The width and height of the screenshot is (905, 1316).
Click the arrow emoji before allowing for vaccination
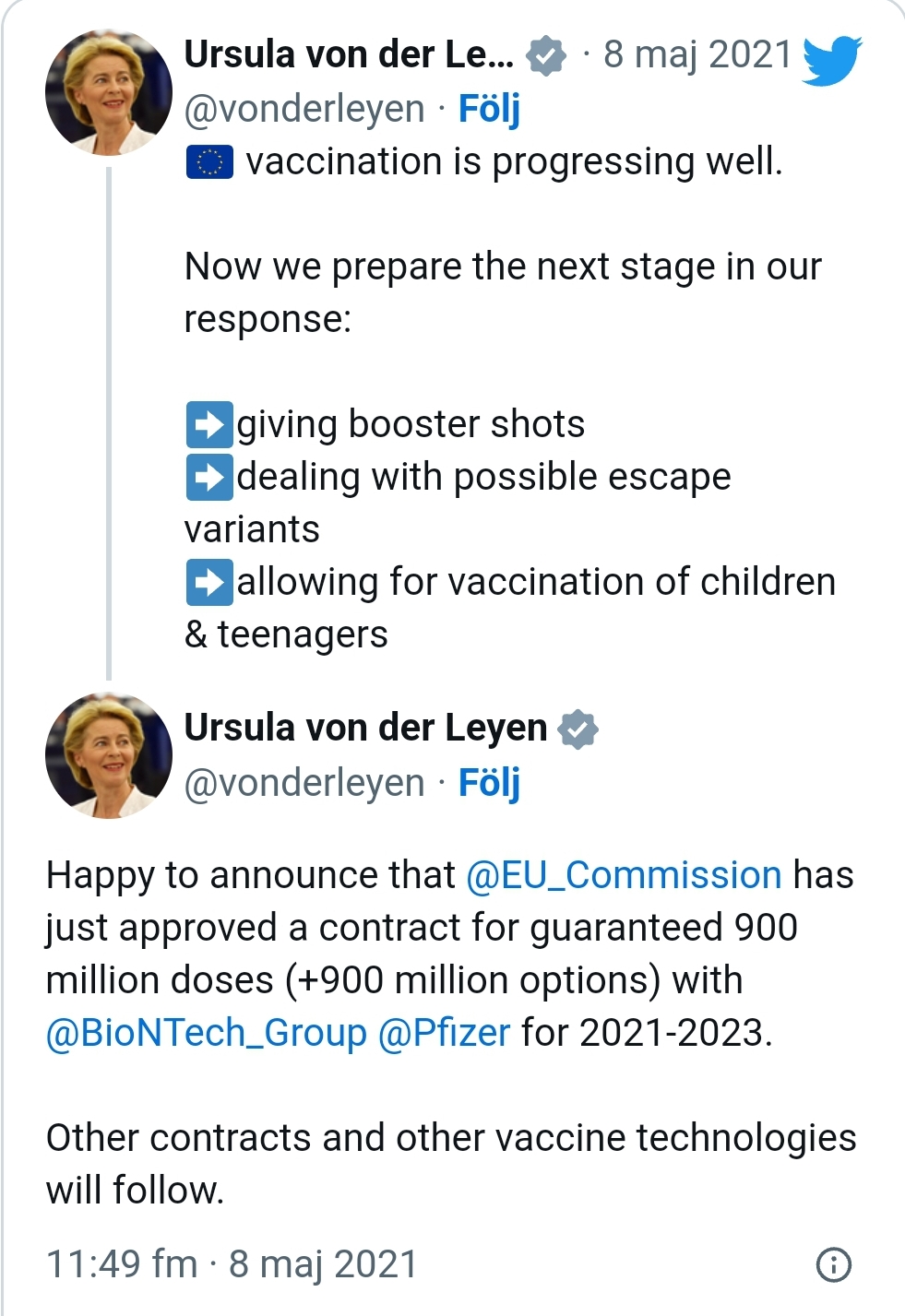[x=209, y=583]
